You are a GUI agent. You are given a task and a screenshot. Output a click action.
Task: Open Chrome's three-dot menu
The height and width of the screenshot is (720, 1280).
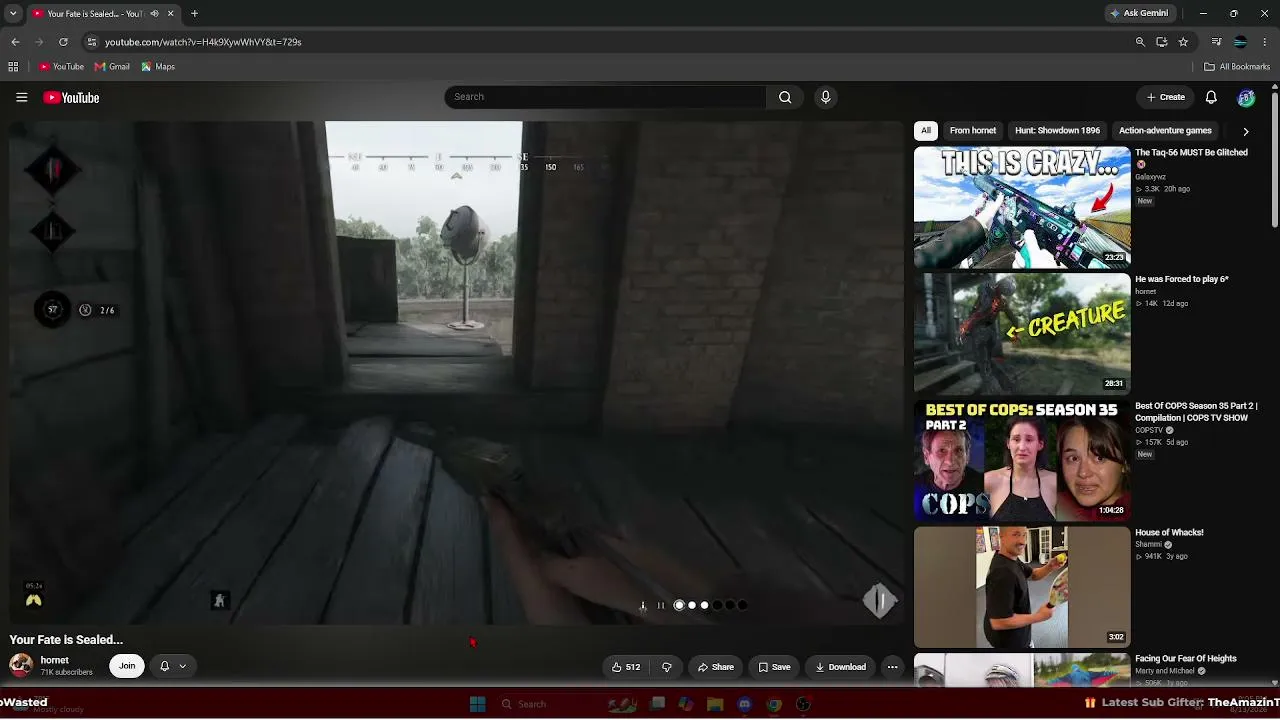pyautogui.click(x=1265, y=42)
